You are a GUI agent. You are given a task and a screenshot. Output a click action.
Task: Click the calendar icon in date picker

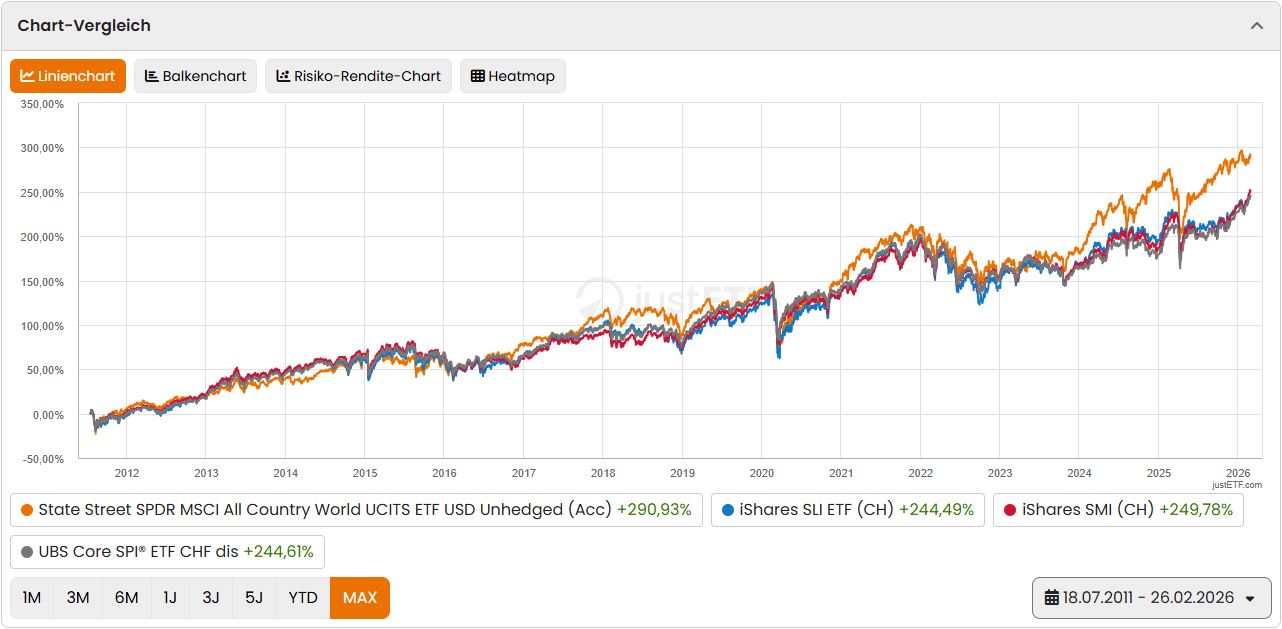pos(1052,598)
